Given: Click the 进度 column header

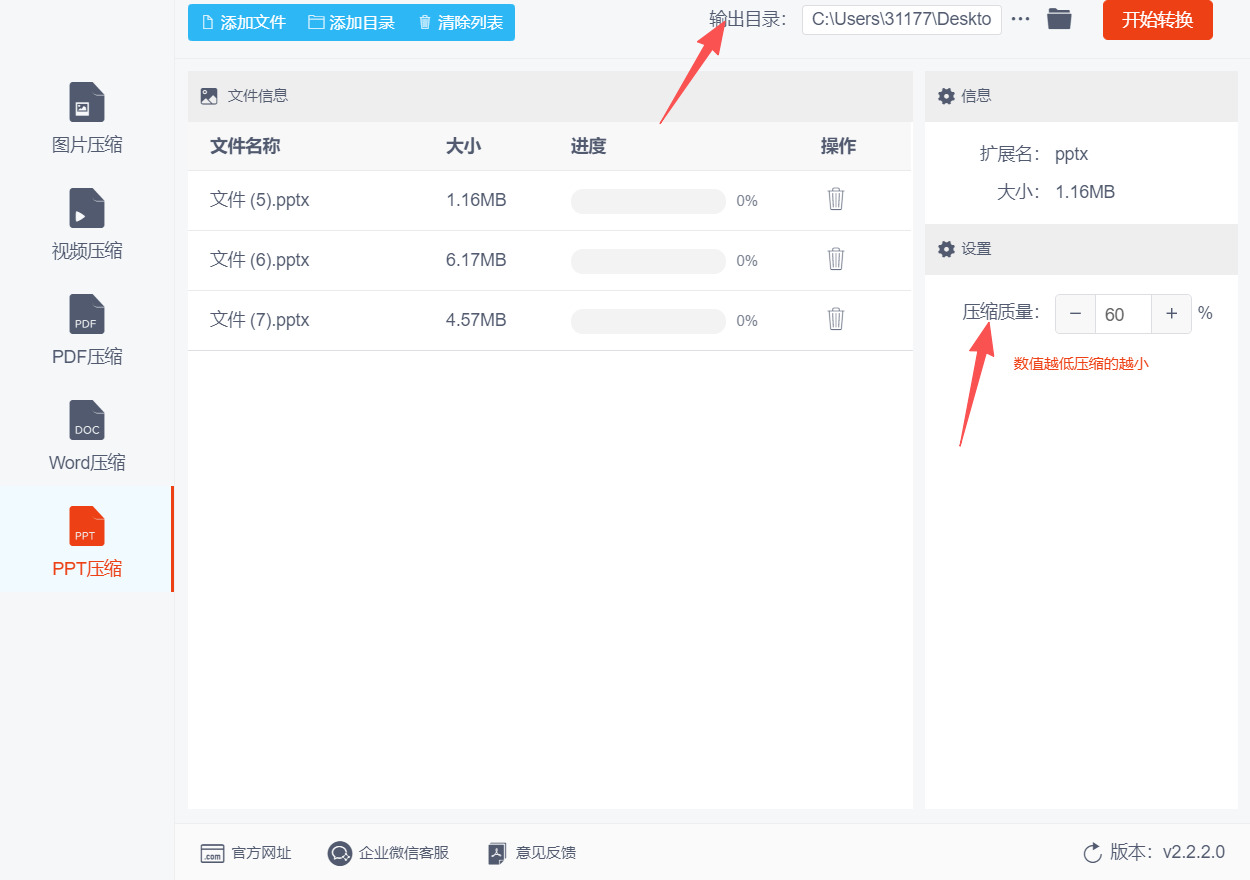Looking at the screenshot, I should [x=588, y=146].
